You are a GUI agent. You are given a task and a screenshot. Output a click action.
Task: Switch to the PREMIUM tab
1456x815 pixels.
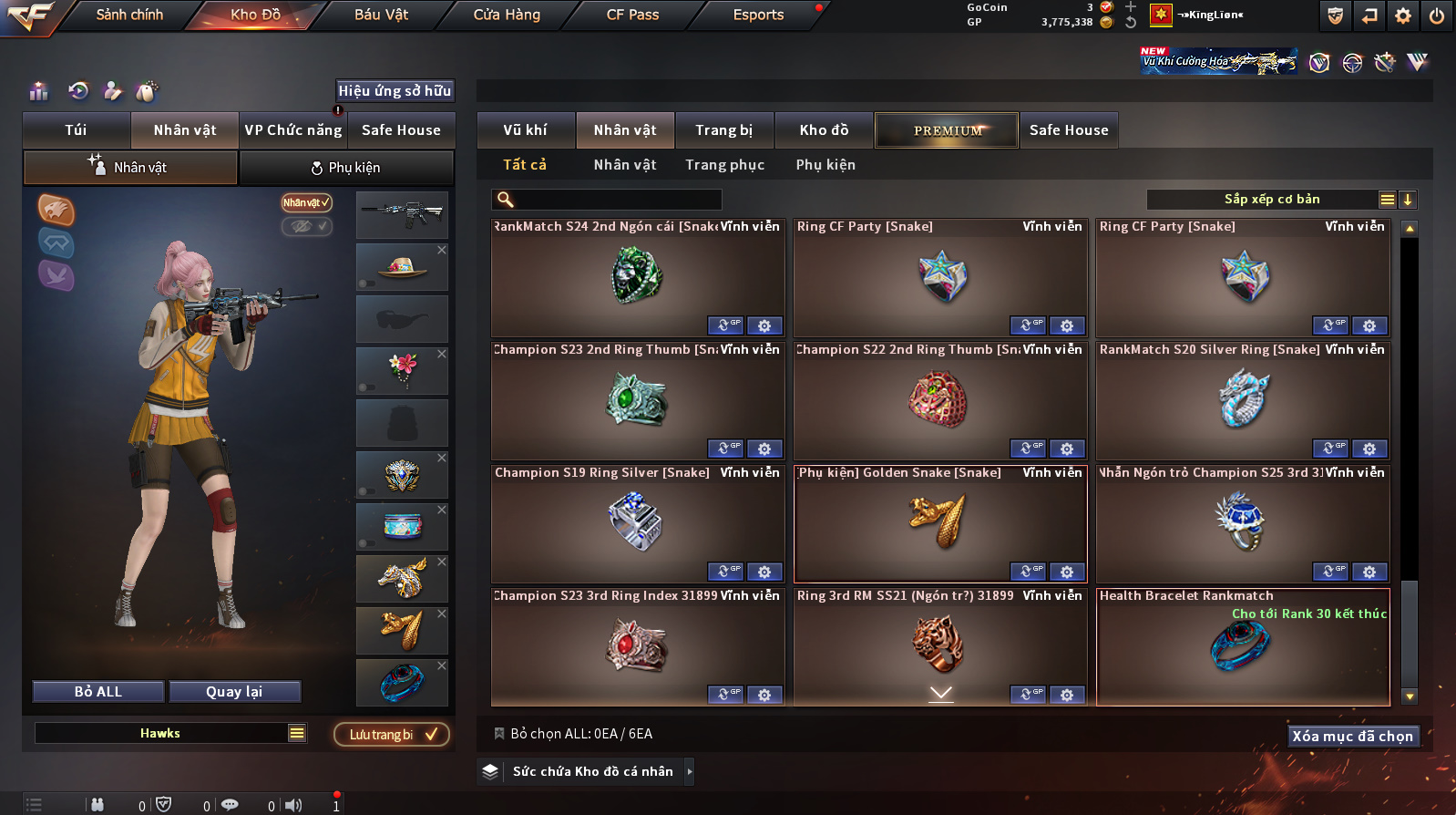[947, 130]
